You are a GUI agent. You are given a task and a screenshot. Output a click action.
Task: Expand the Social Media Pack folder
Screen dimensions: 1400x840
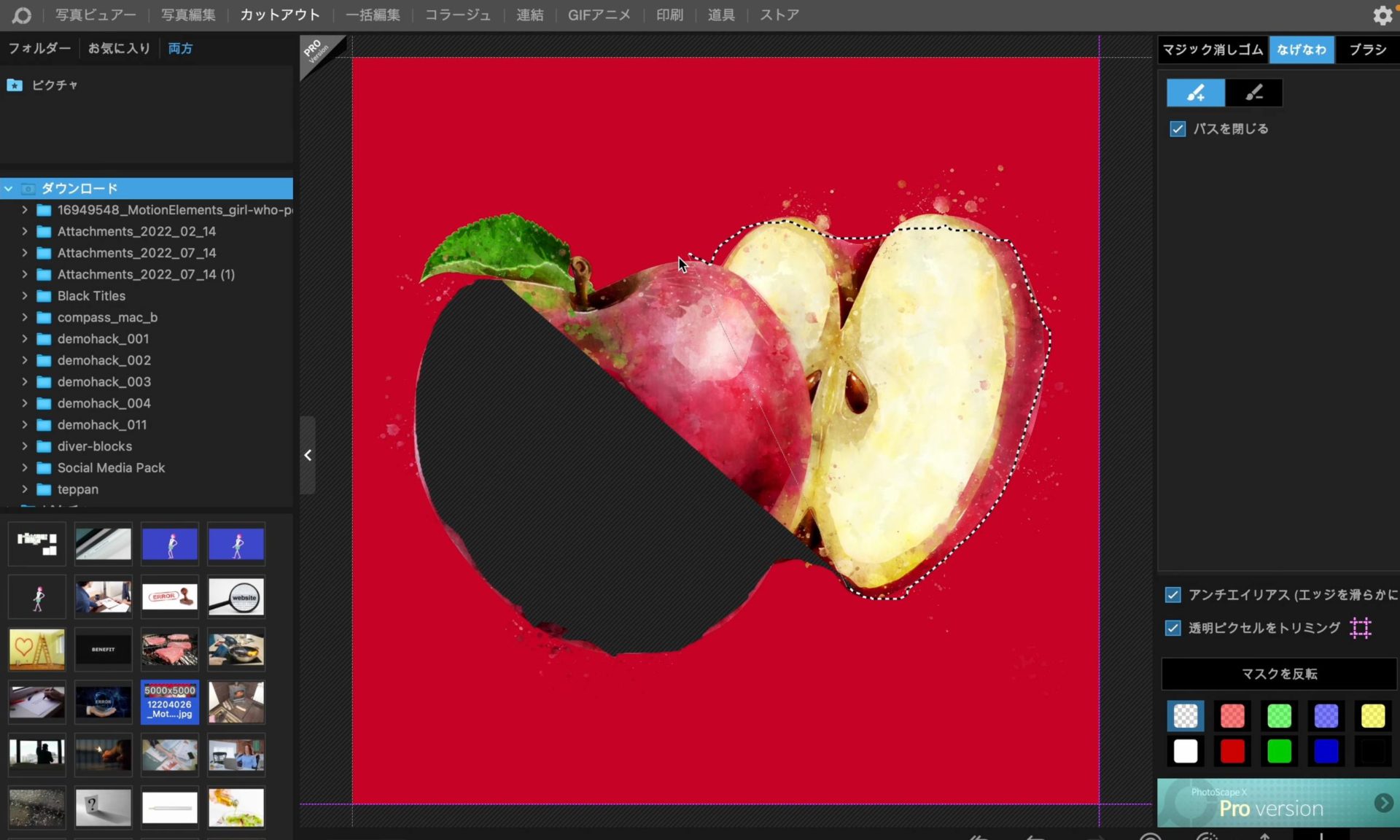(x=25, y=468)
